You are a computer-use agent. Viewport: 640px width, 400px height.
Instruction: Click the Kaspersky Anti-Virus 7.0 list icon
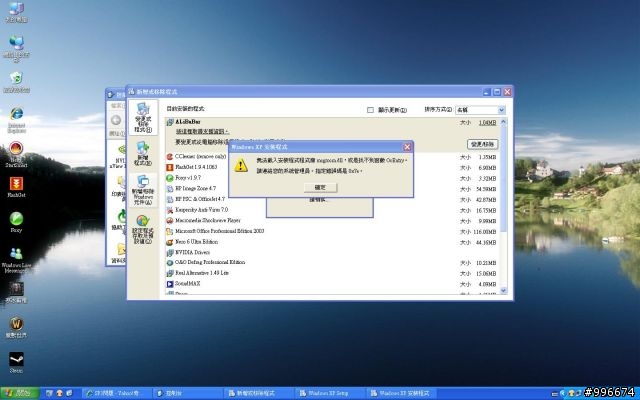(170, 210)
